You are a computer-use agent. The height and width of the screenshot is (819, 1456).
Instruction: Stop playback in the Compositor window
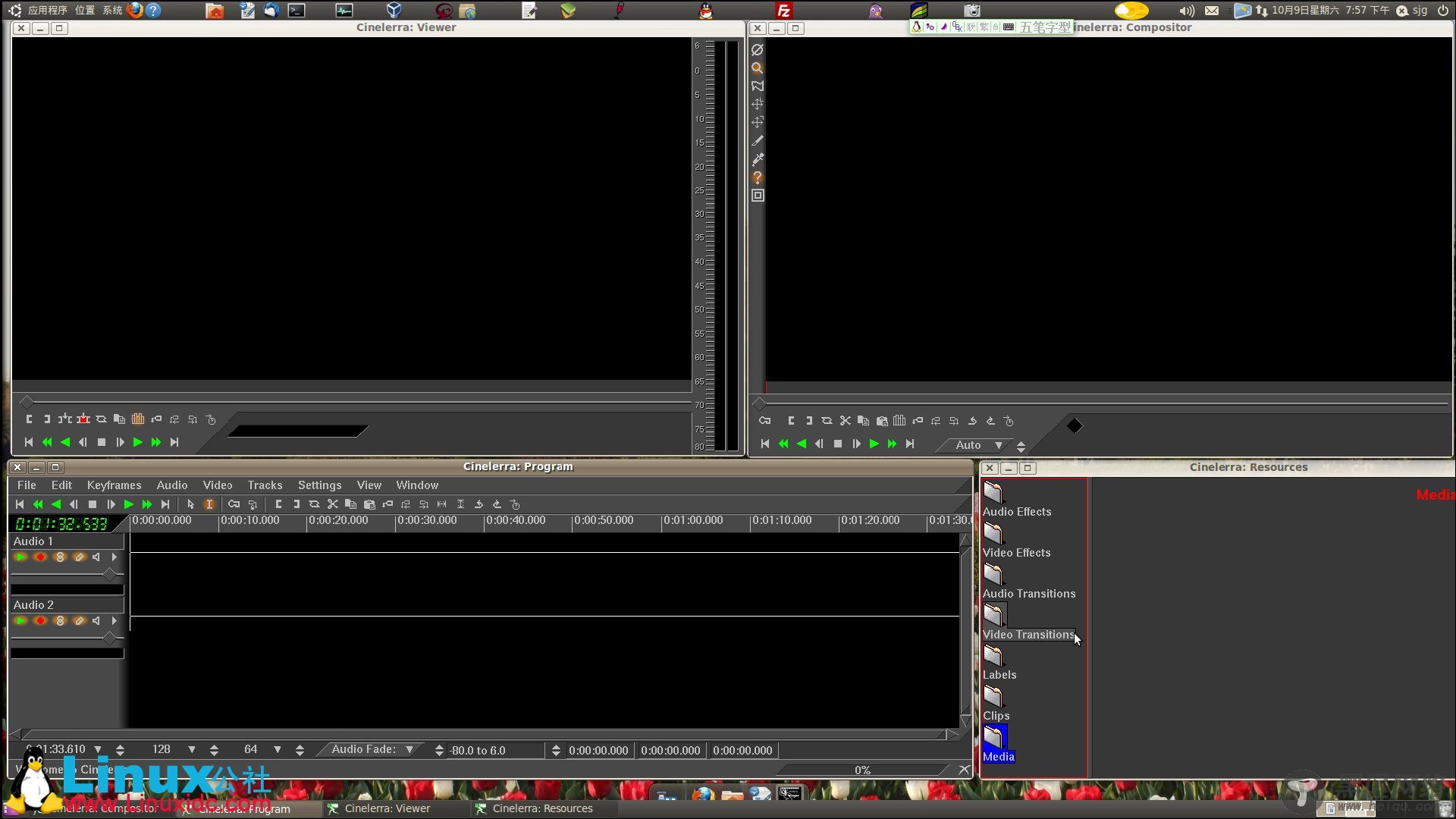tap(837, 444)
